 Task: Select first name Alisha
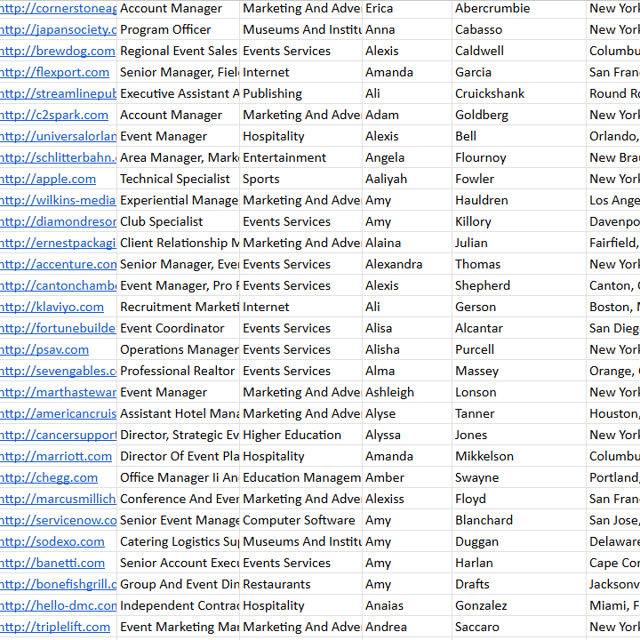[407, 350]
